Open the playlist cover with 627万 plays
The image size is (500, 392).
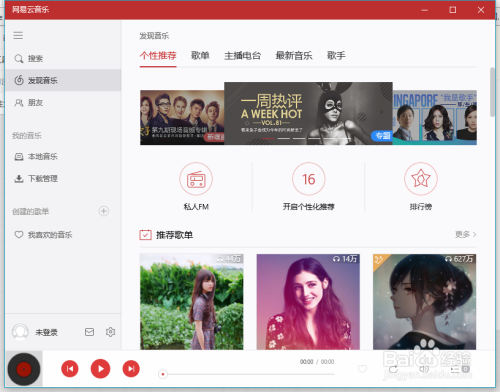click(425, 302)
